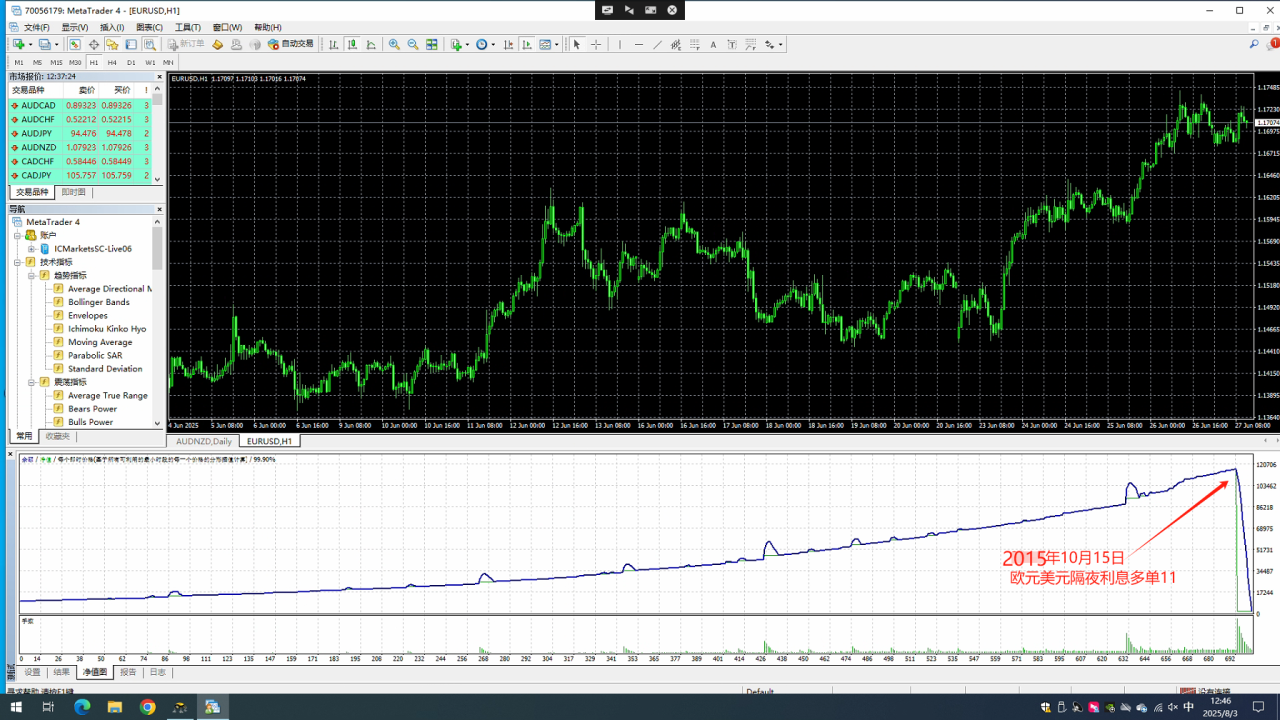Select the trendline drawing tool
Image resolution: width=1280 pixels, height=720 pixels.
pyautogui.click(x=657, y=44)
